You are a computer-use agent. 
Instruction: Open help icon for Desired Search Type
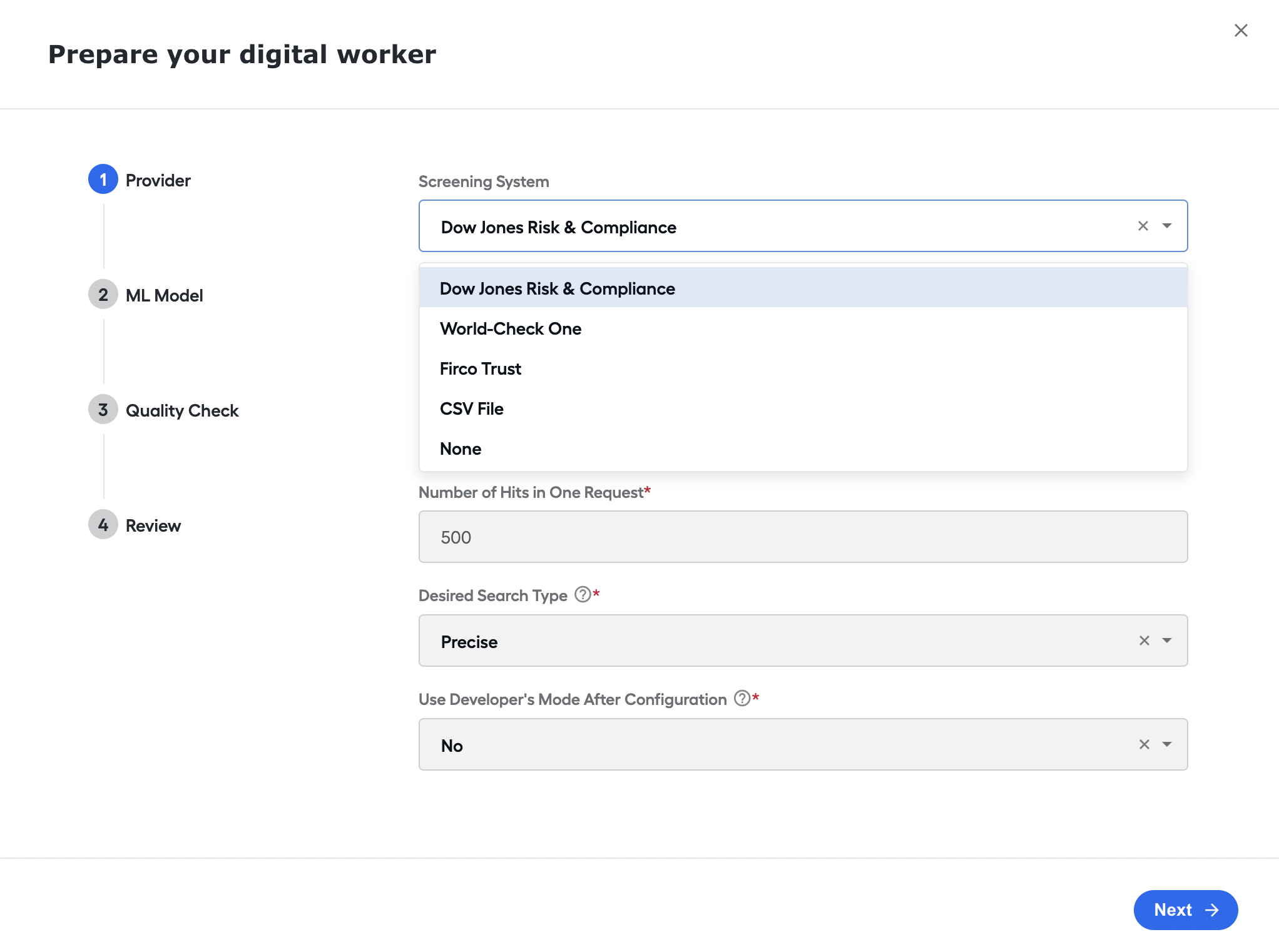583,594
